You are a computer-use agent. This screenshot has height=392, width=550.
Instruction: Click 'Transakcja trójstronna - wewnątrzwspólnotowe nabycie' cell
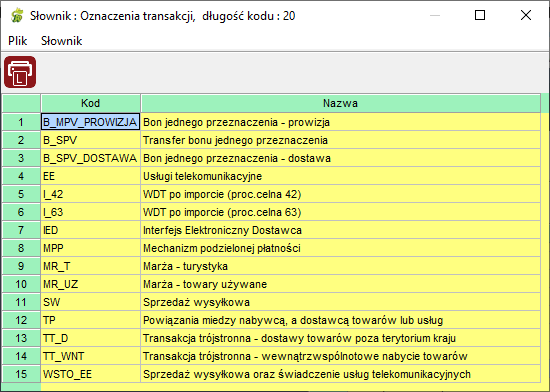click(340, 356)
